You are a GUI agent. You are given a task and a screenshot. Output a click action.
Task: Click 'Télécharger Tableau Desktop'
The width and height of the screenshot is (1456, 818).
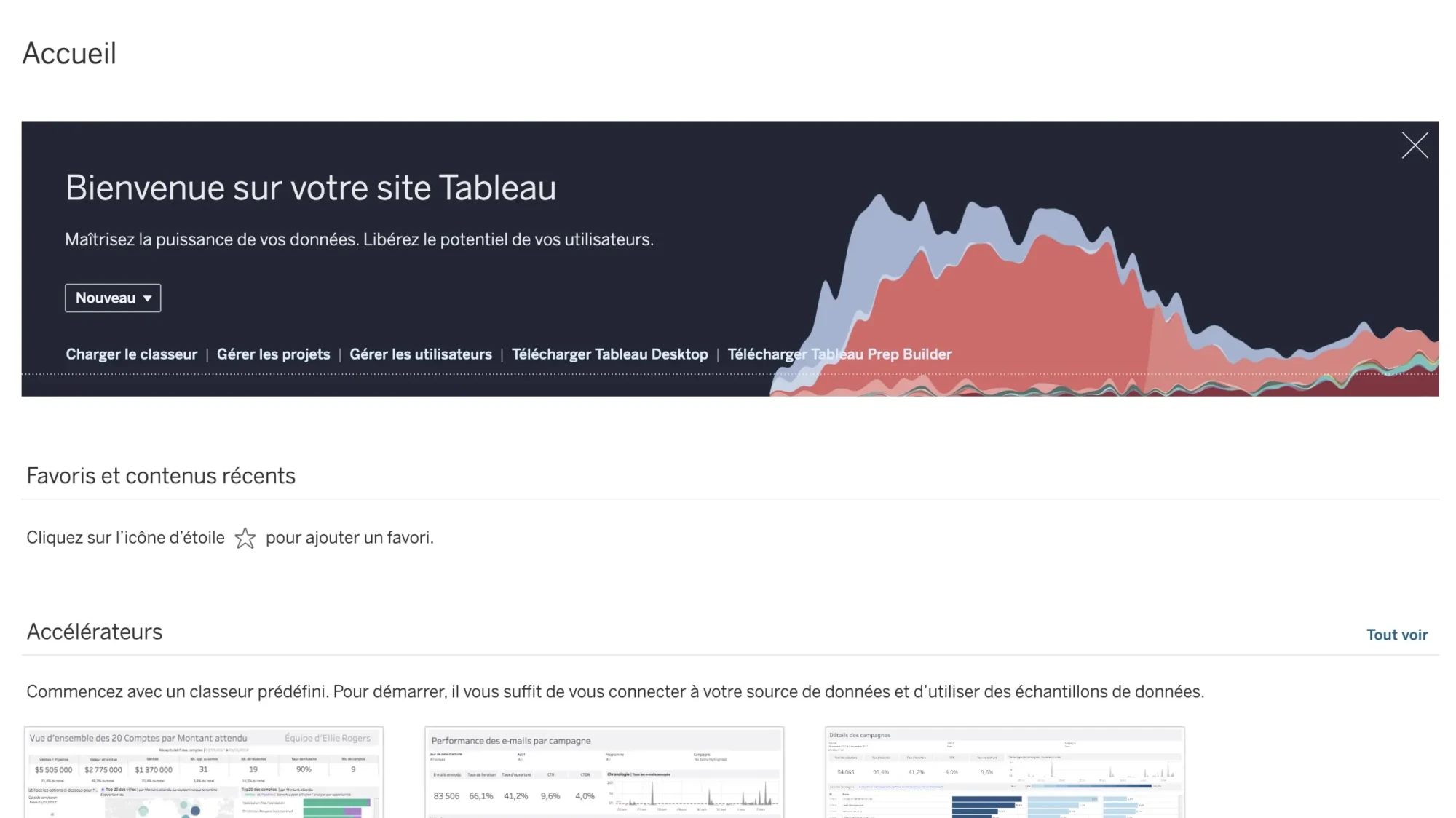(610, 354)
